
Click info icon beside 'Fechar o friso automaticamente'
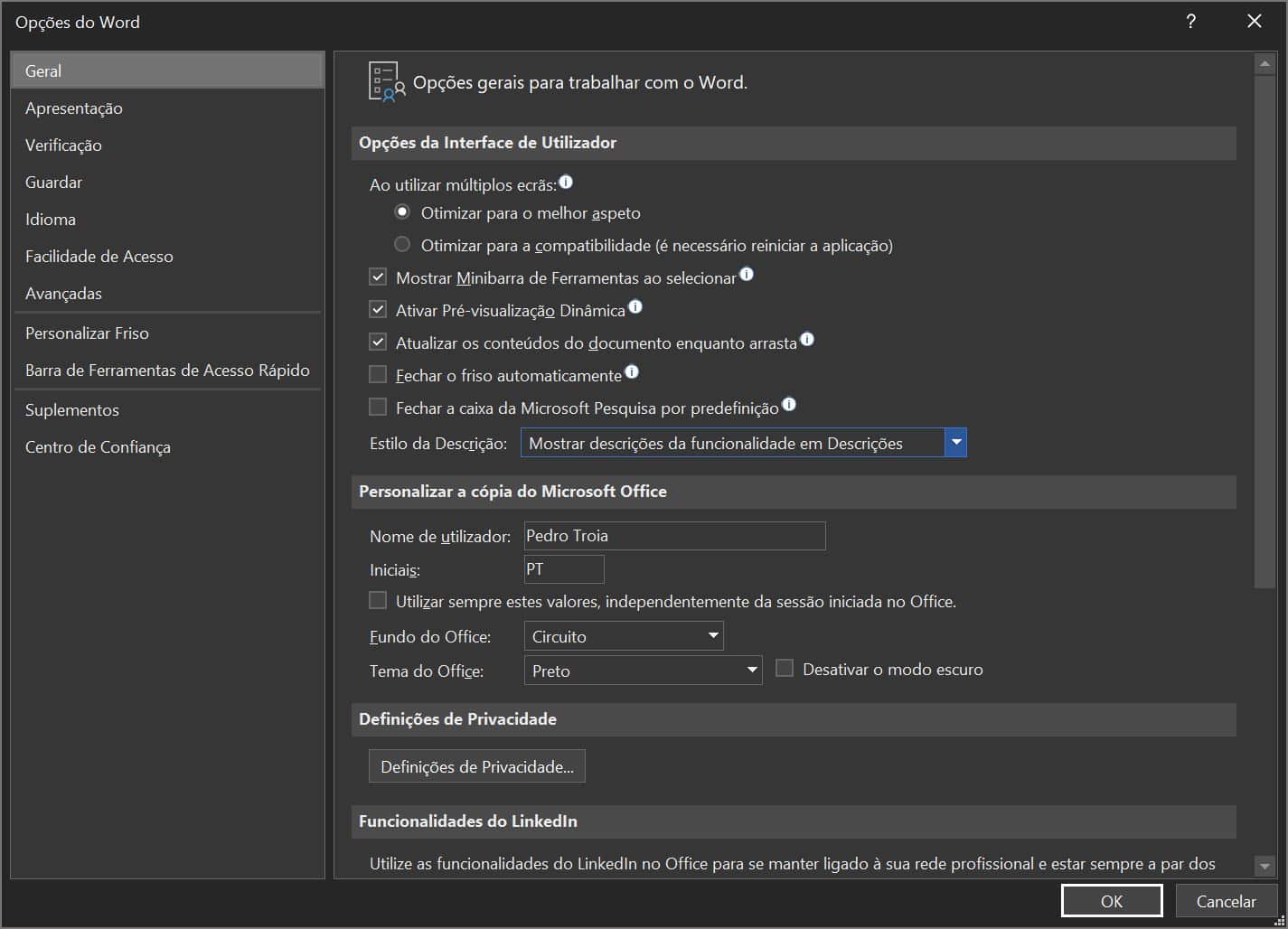pos(632,371)
